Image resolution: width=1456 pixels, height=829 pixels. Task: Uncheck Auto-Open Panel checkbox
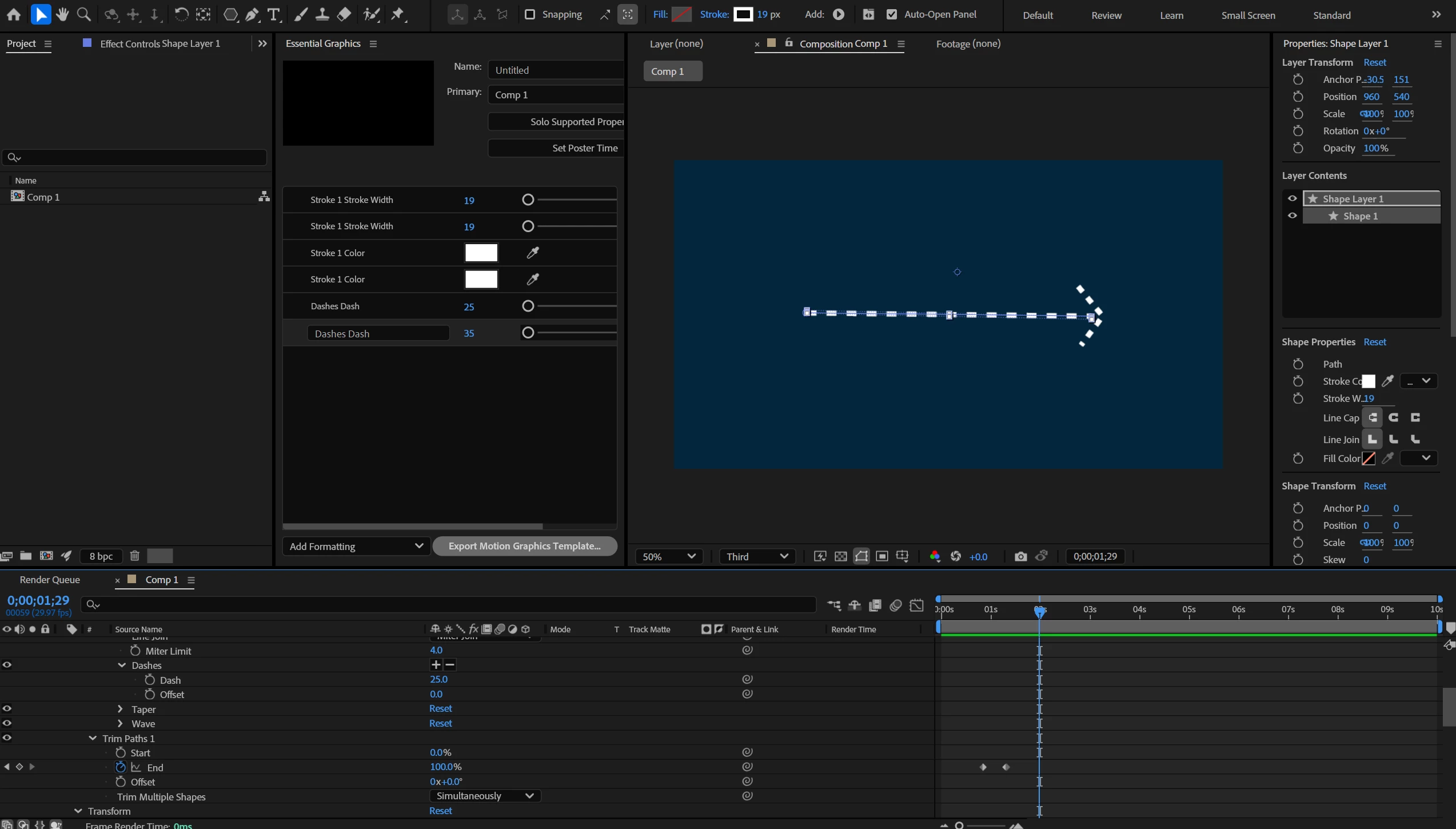coord(892,14)
